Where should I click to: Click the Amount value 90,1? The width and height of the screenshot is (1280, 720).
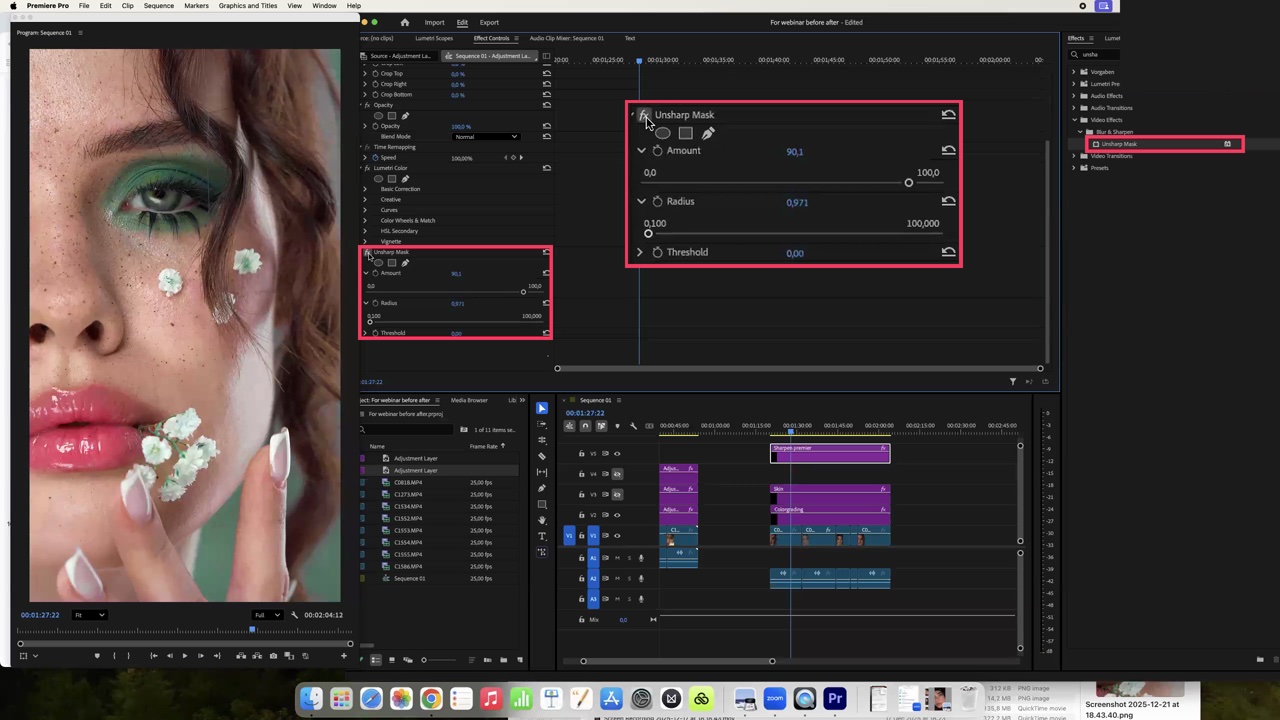(794, 152)
